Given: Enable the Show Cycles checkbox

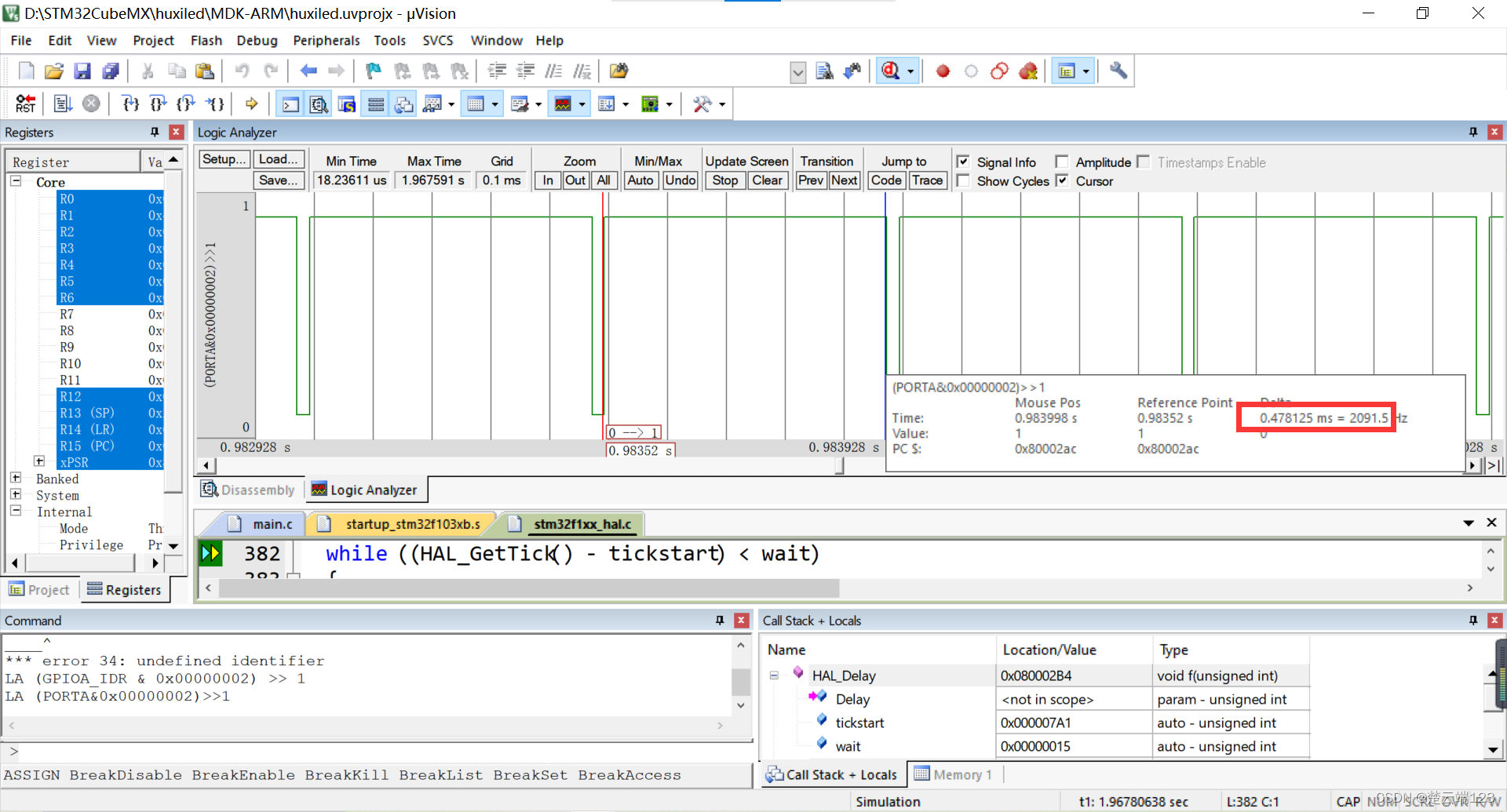Looking at the screenshot, I should pos(963,180).
